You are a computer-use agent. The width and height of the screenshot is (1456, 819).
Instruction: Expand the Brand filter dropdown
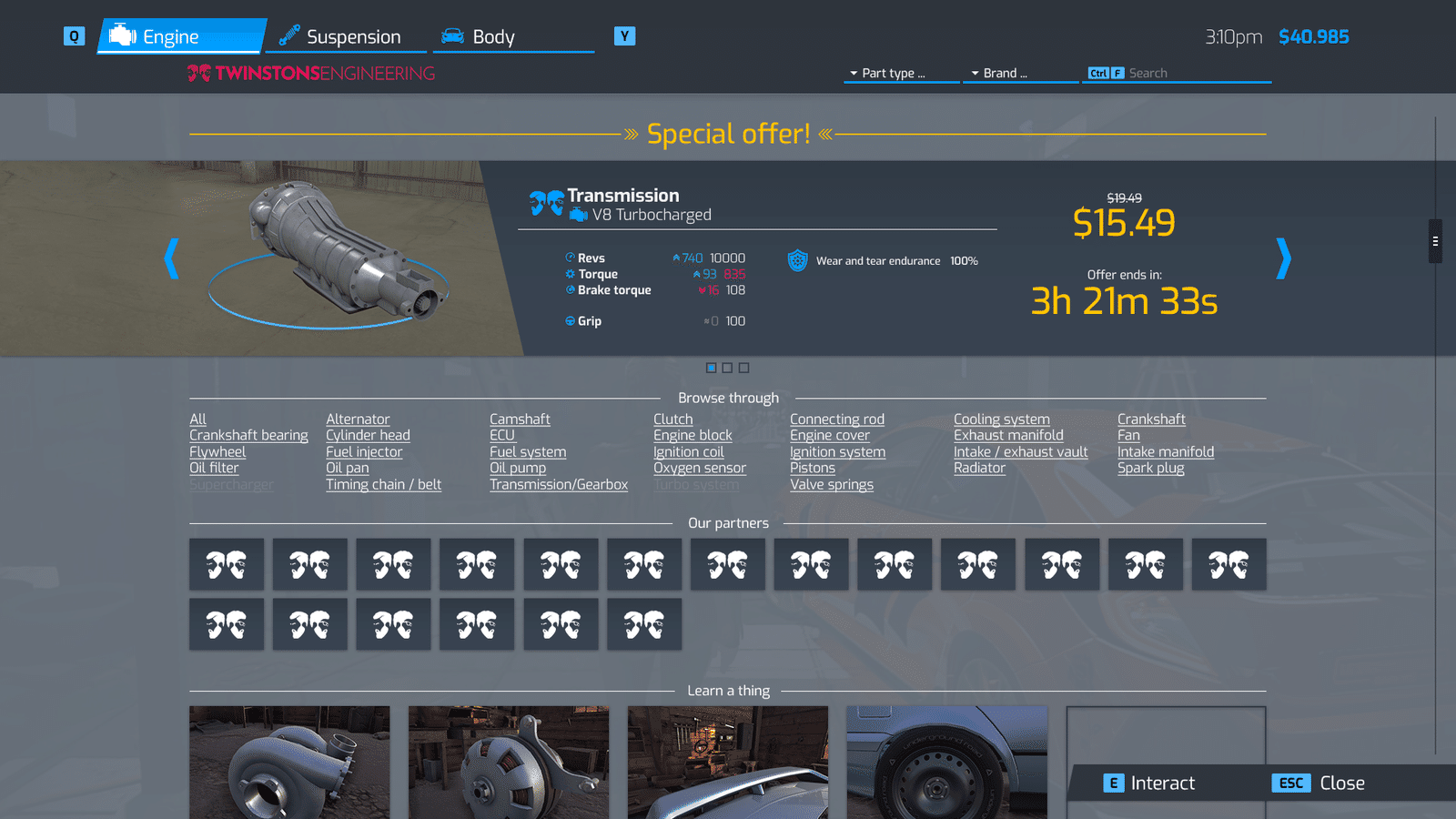tap(1021, 73)
